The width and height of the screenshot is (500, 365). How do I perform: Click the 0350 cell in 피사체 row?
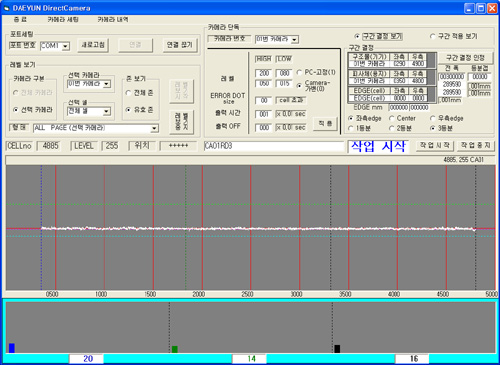pos(399,81)
